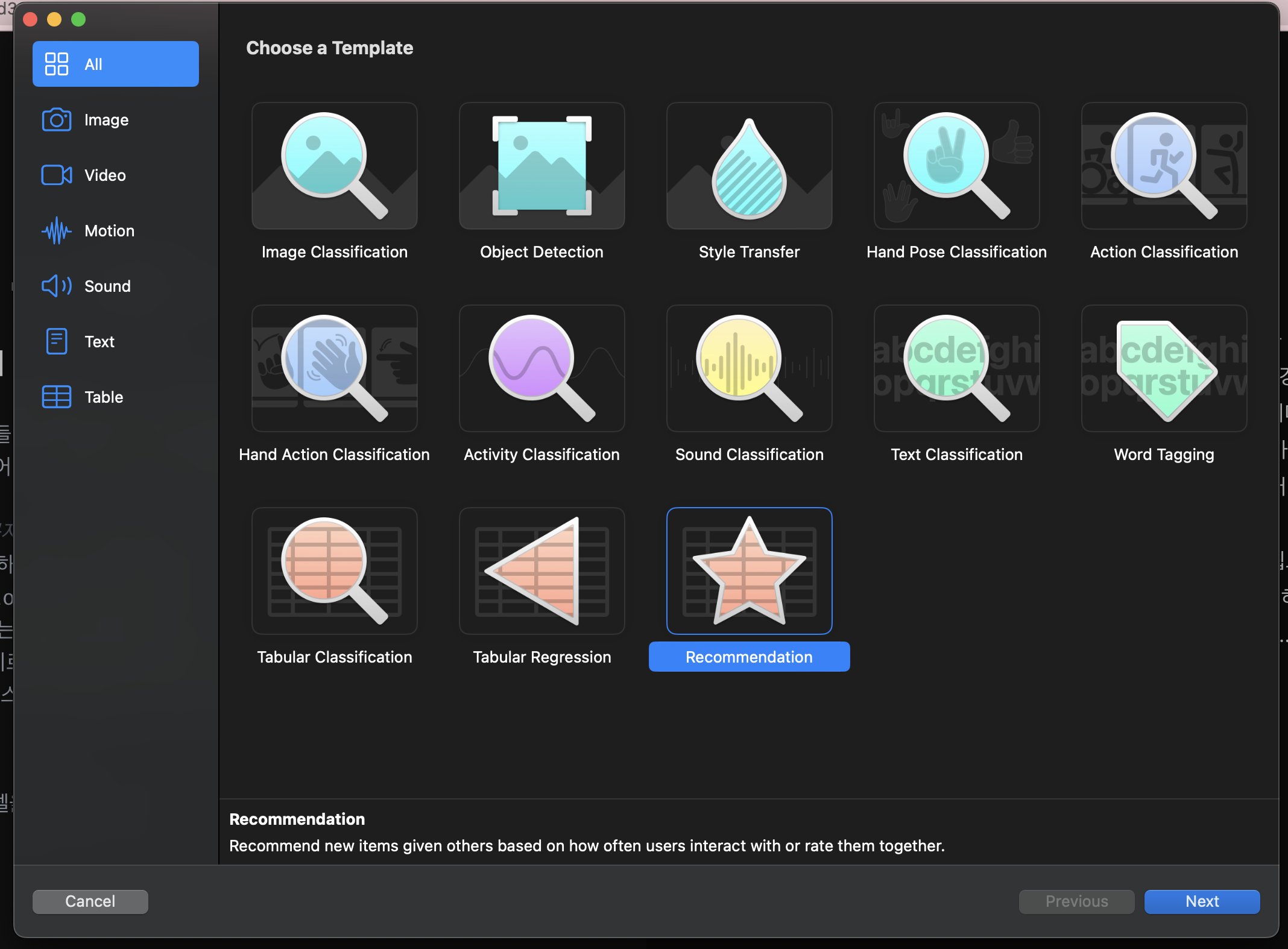Click the 'Action Classification' label
1288x949 pixels.
1164,252
